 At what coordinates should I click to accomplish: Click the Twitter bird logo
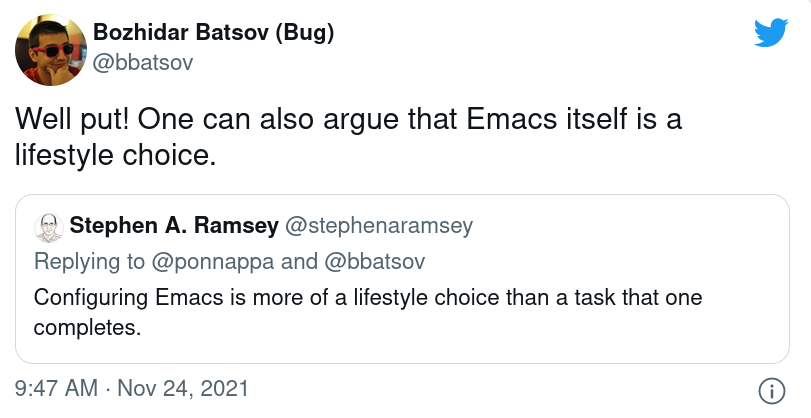click(771, 33)
